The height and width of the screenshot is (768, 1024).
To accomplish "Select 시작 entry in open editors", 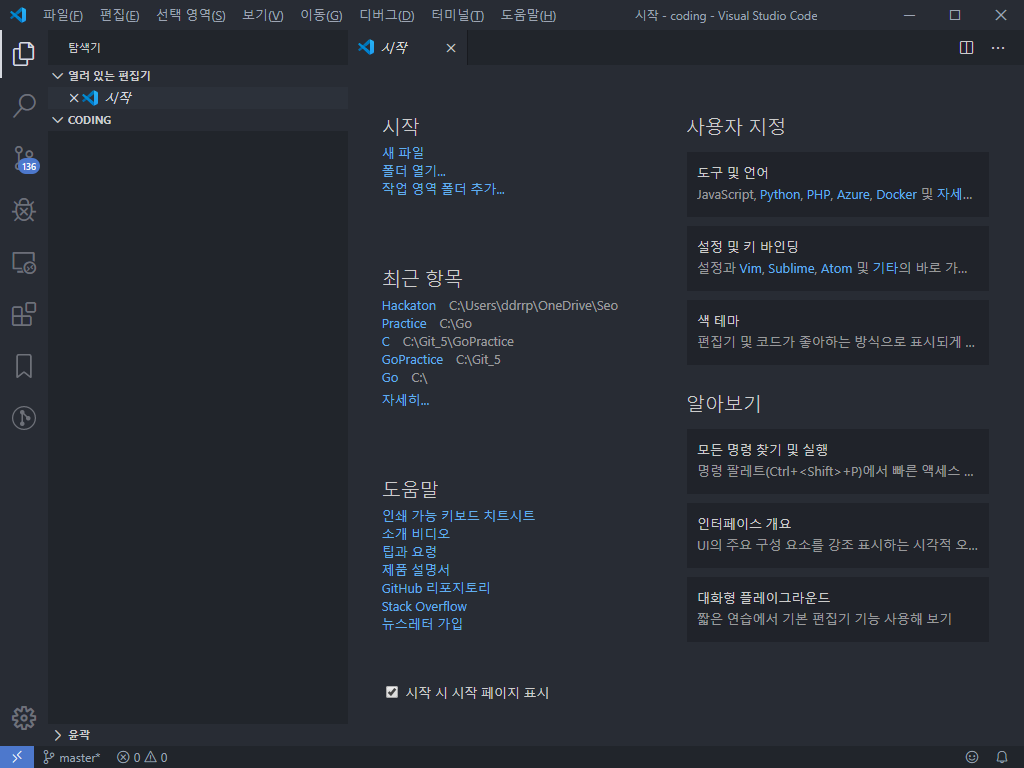I will point(198,98).
